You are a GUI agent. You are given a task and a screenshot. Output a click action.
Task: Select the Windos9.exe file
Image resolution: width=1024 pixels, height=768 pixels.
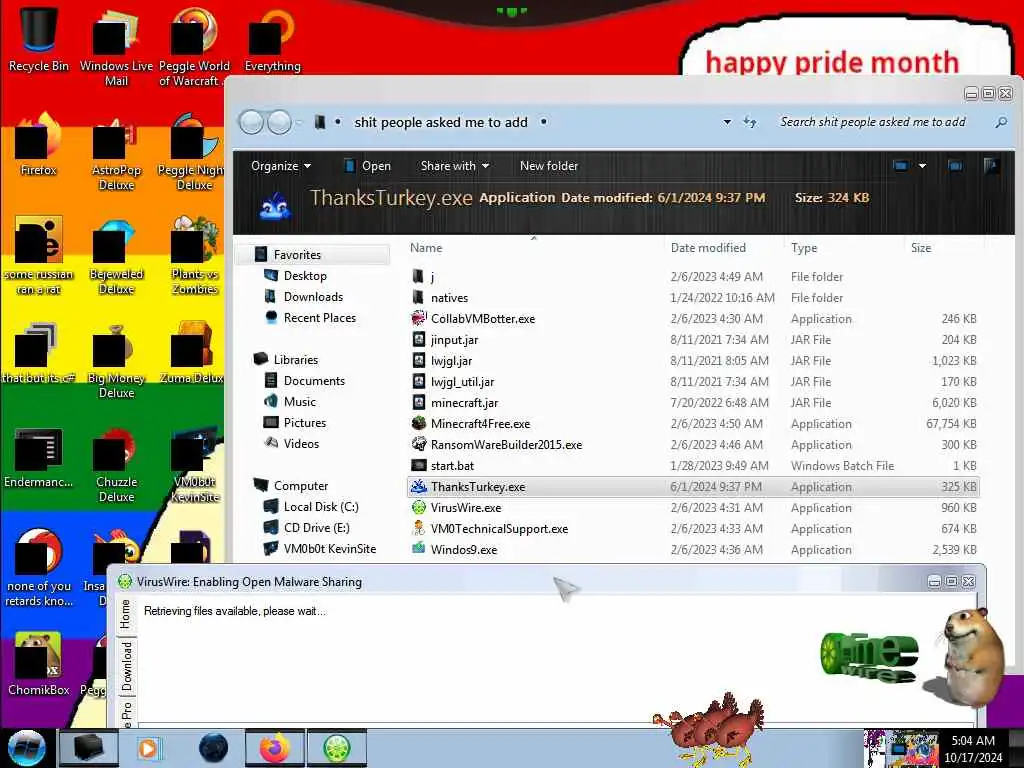point(694,549)
